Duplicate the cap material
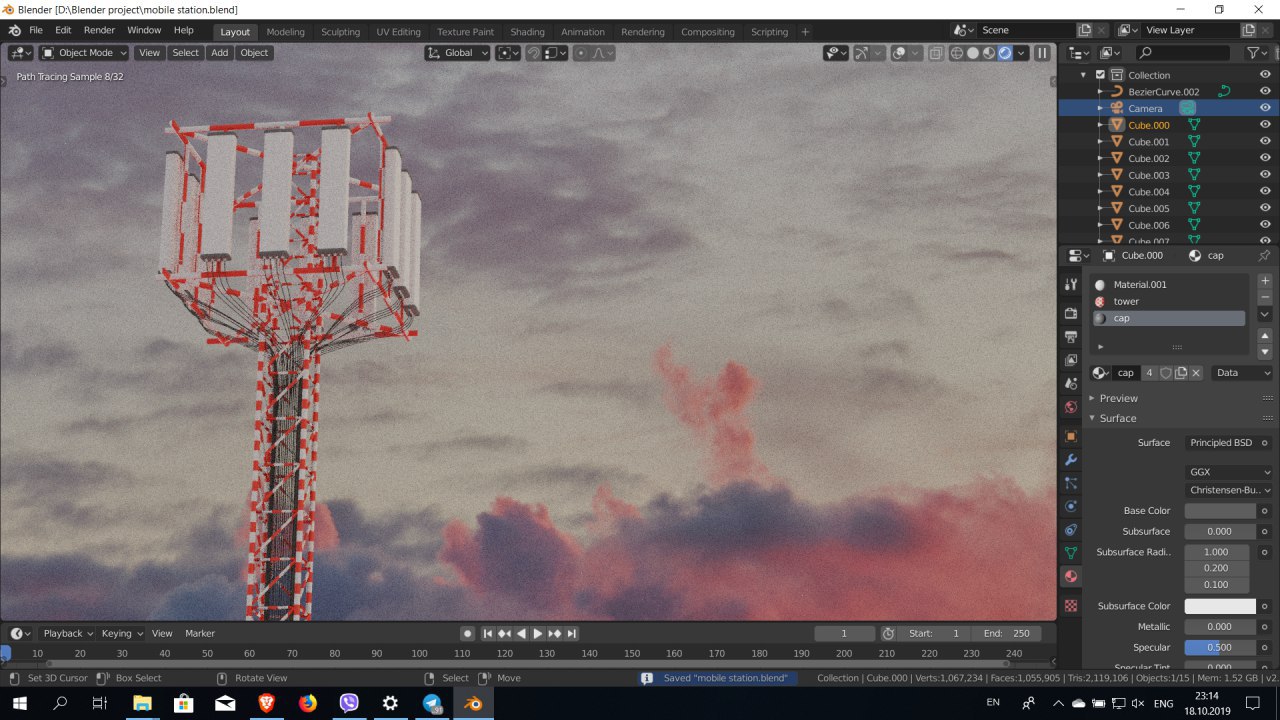This screenshot has width=1280, height=720. (x=1181, y=373)
